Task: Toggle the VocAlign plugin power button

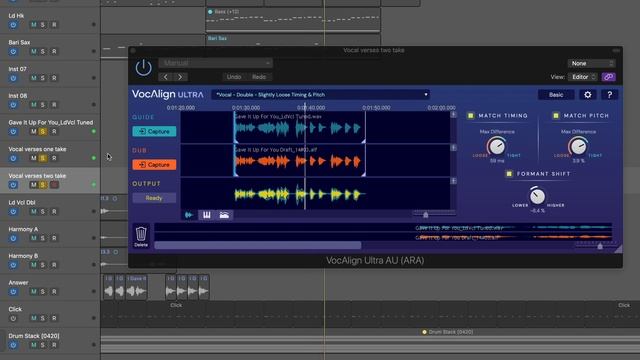Action: pyautogui.click(x=143, y=67)
